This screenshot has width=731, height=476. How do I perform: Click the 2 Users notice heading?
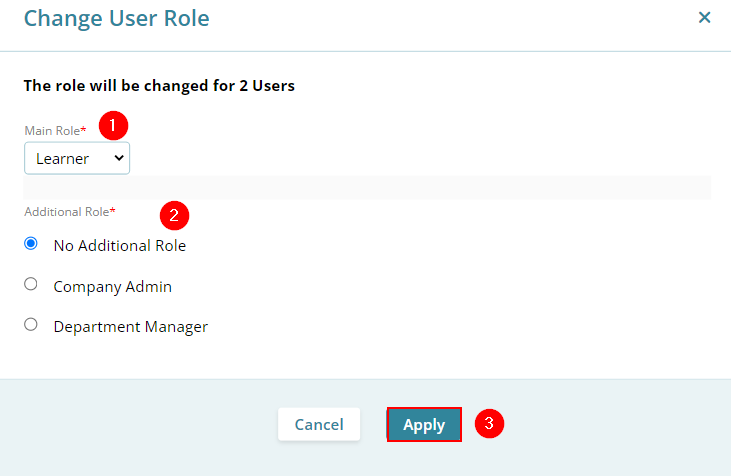pyautogui.click(x=159, y=86)
